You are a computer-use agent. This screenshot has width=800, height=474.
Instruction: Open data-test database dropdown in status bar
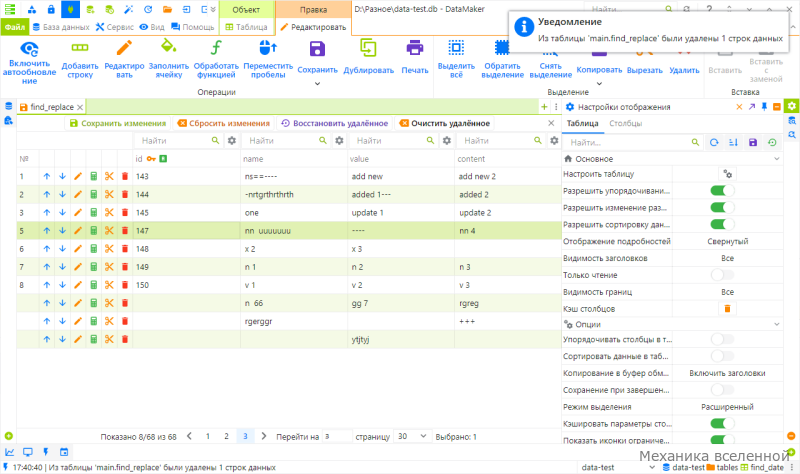652,467
